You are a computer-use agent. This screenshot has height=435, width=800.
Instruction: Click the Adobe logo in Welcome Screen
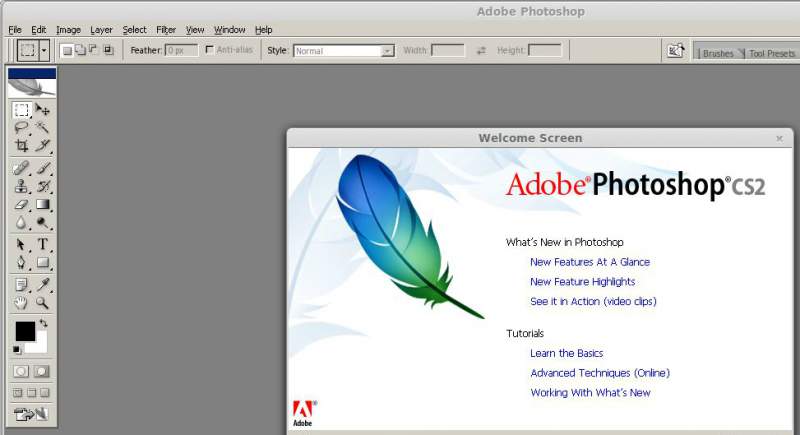[x=303, y=414]
